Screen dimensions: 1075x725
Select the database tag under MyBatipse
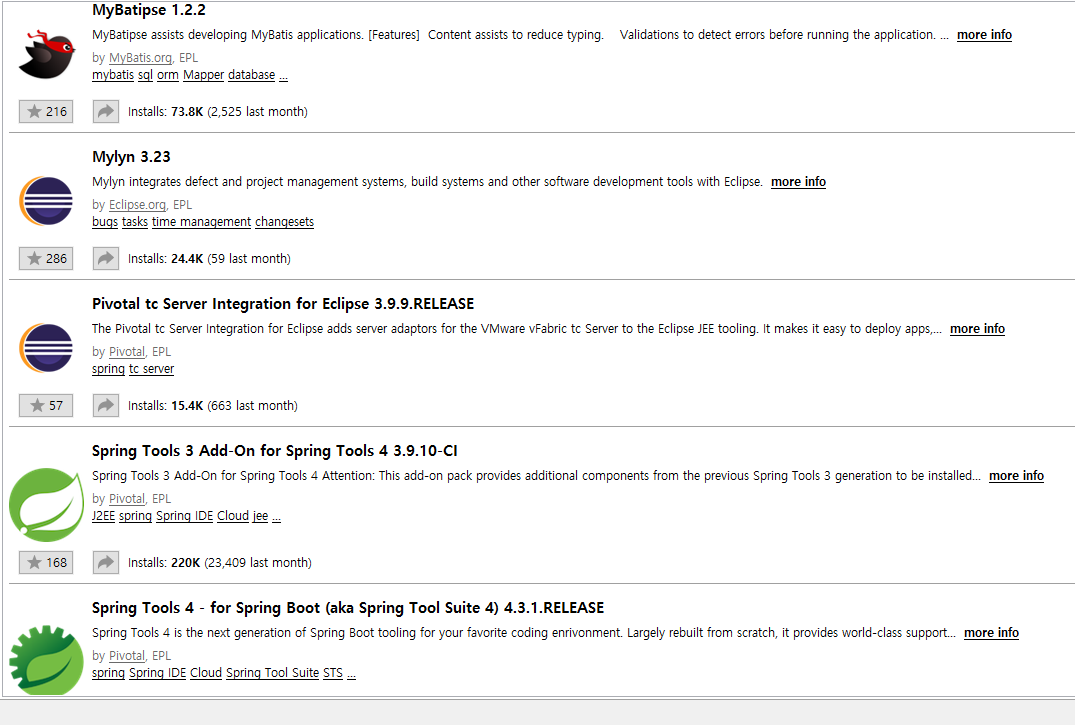point(252,75)
